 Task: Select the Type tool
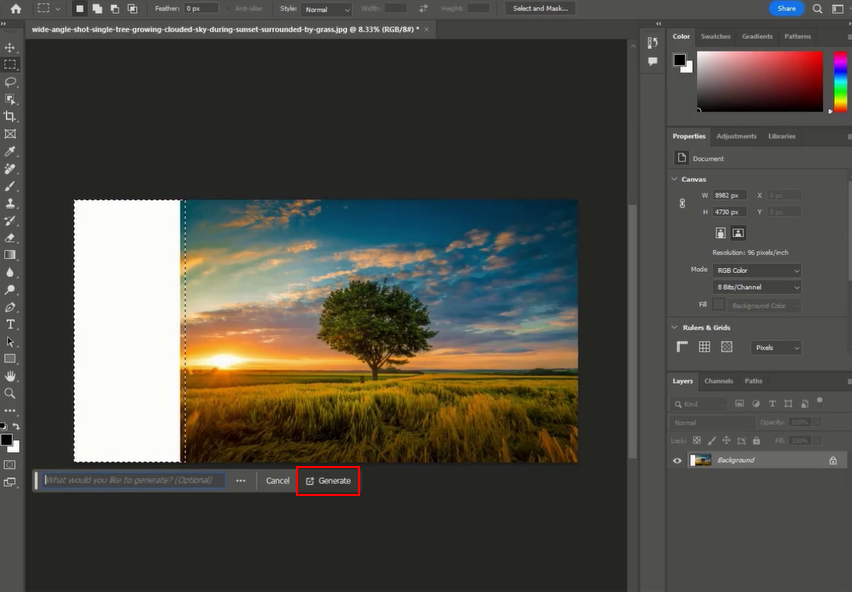[x=10, y=324]
